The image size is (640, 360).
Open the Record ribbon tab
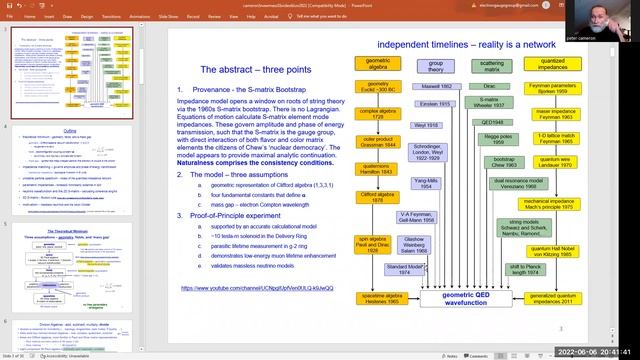[193, 17]
